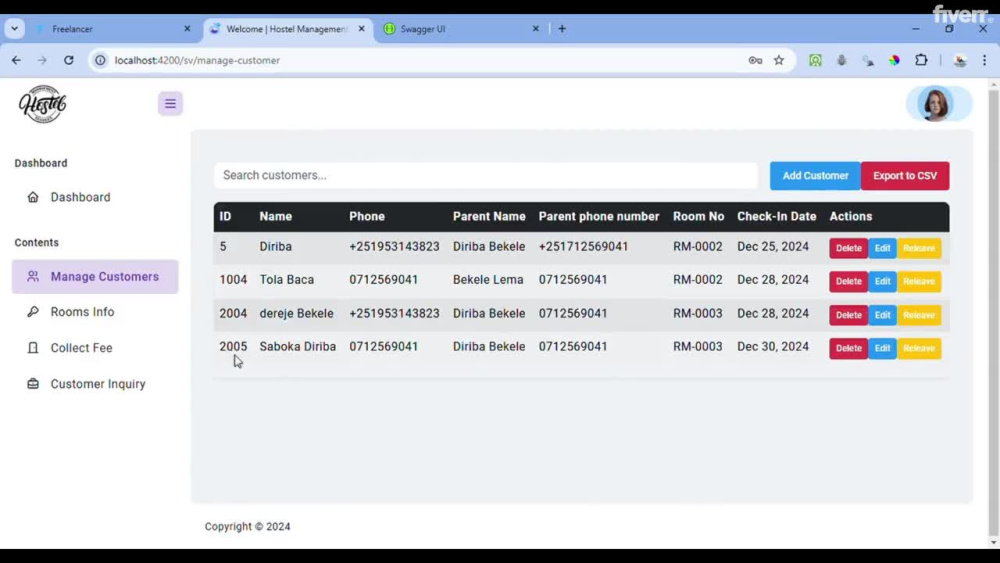This screenshot has width=1000, height=563.
Task: Click the Dashboard home icon
Action: [x=33, y=197]
